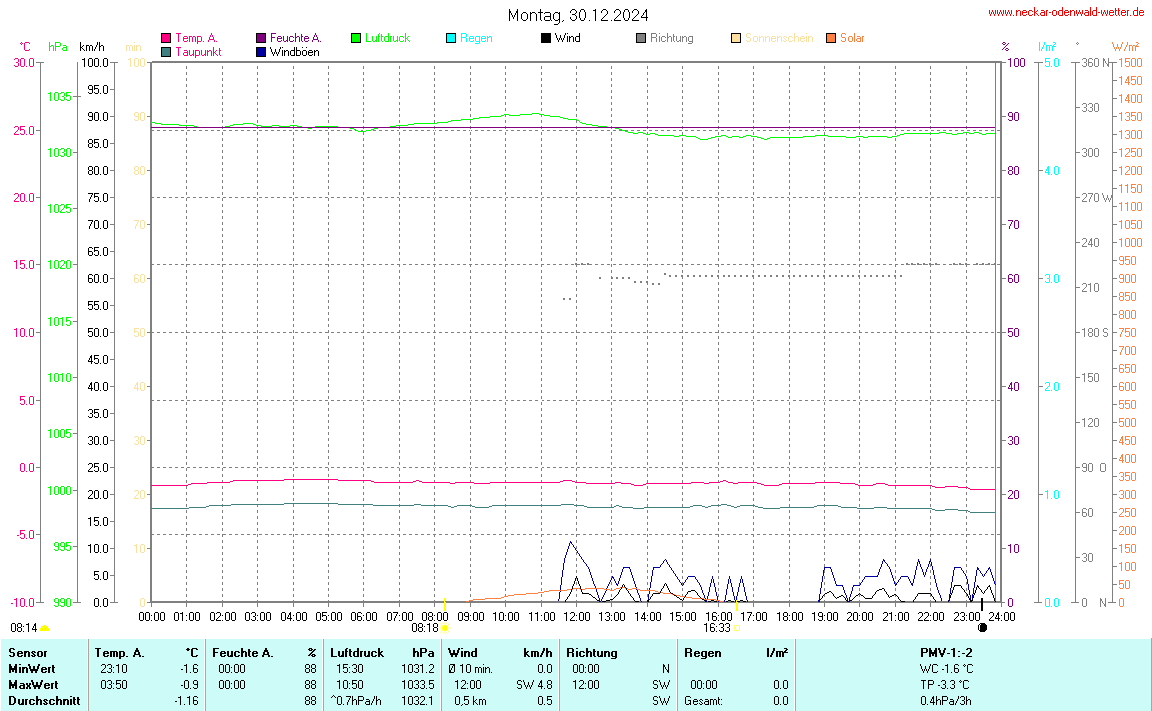Click the green Luftdruck legend swatch
This screenshot has width=1152, height=711.
pos(356,38)
